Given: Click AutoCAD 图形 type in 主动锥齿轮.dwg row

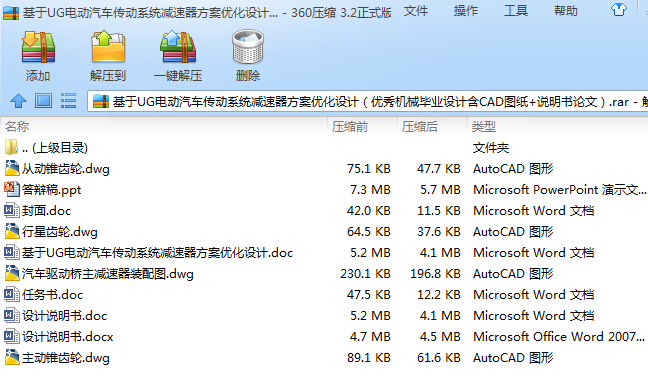Looking at the screenshot, I should coord(513,358).
